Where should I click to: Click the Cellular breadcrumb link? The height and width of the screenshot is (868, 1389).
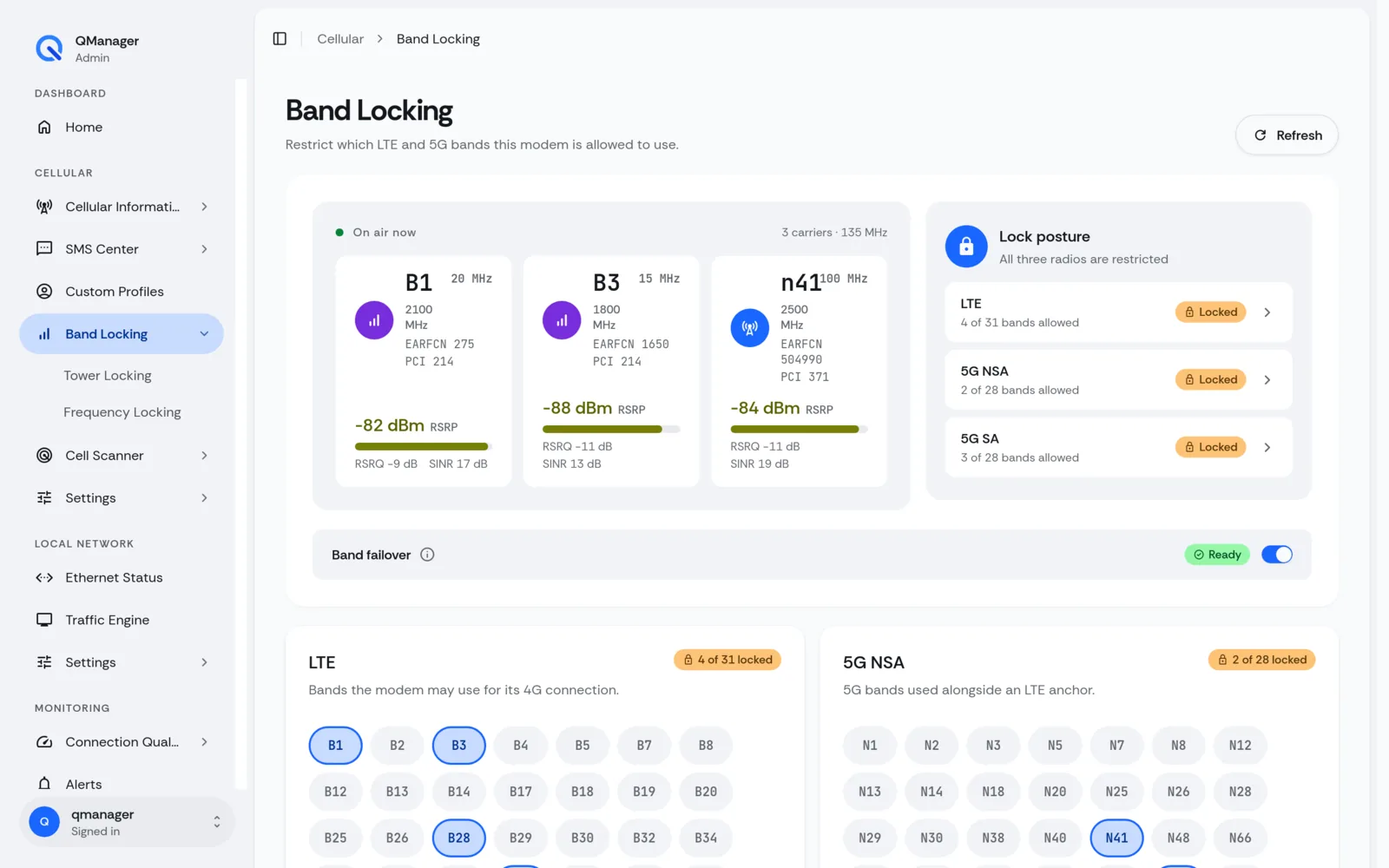tap(340, 39)
